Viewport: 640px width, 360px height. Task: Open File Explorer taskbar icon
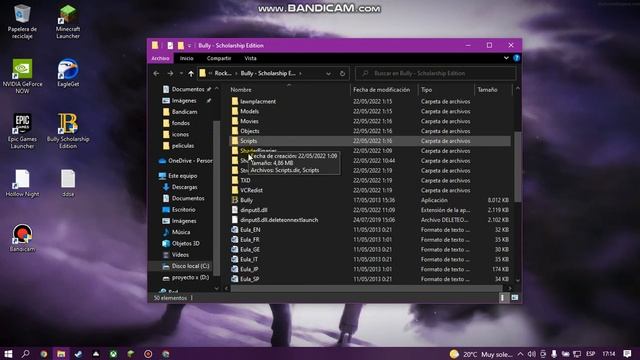[61, 353]
